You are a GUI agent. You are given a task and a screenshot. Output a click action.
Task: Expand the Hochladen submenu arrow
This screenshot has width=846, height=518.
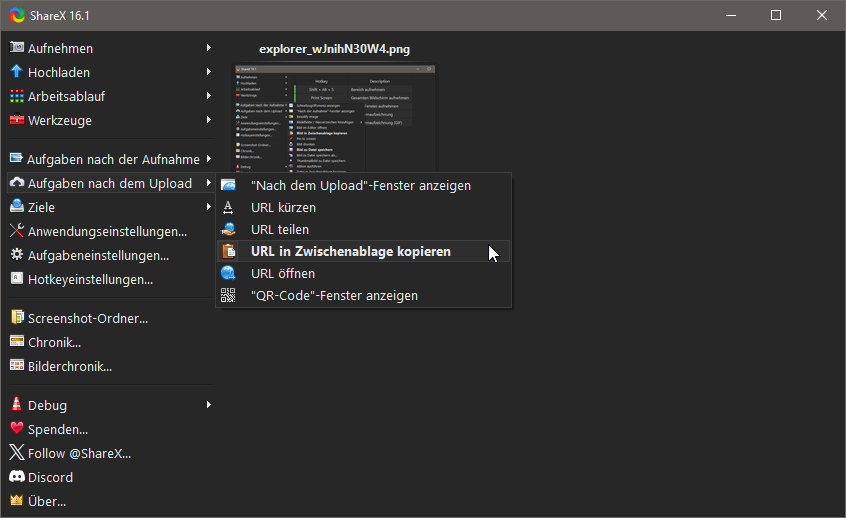(x=208, y=71)
